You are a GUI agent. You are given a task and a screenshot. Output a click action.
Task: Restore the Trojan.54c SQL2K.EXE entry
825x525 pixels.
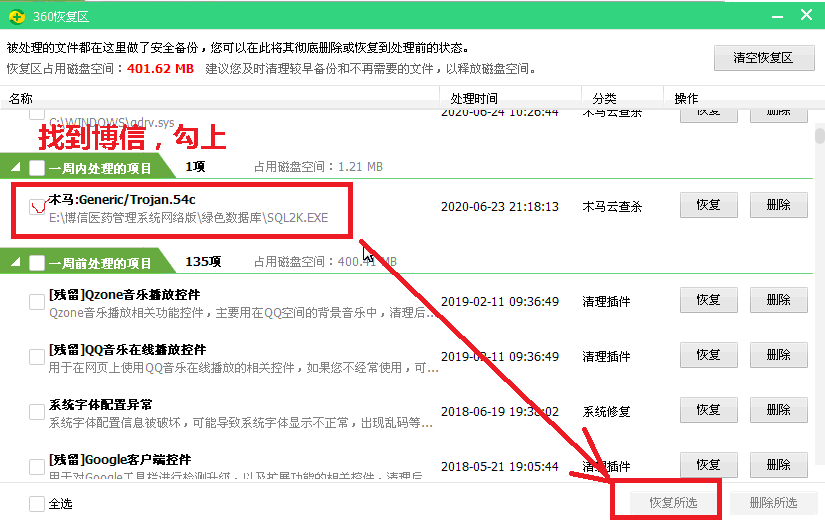(x=709, y=205)
